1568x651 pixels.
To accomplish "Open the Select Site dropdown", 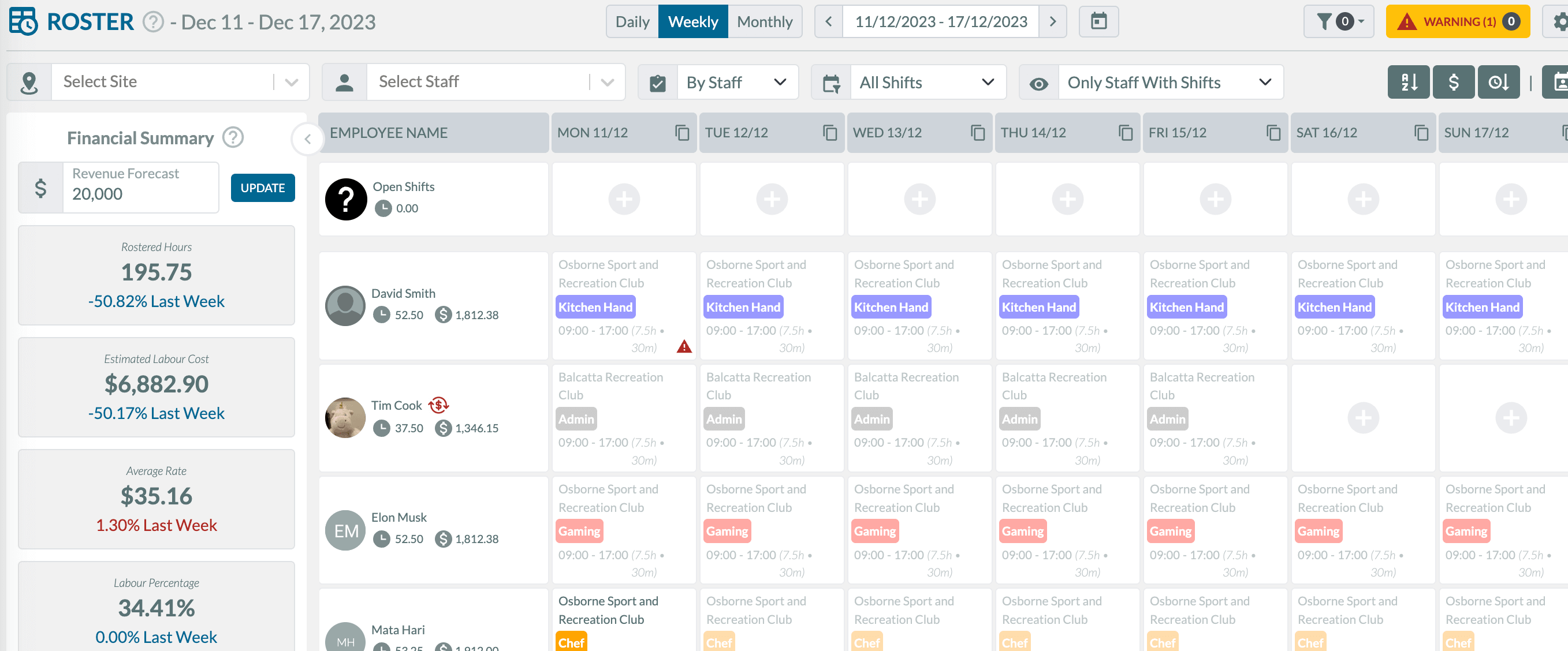I will (180, 82).
